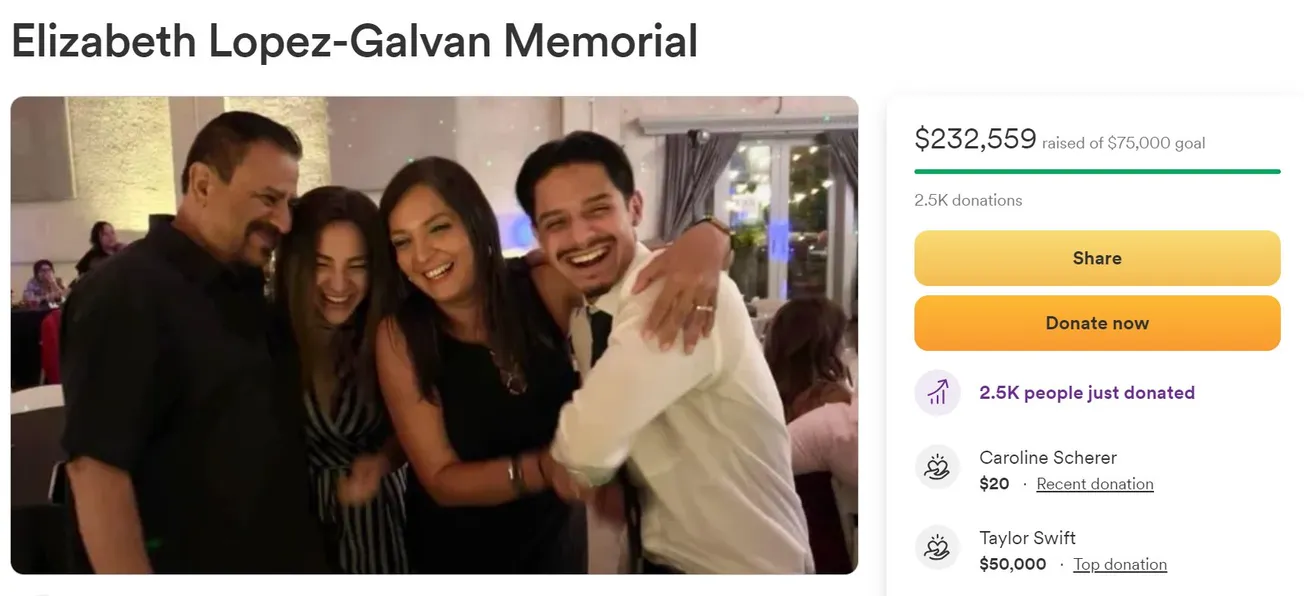Click the $232,559 raised amount
This screenshot has height=596, width=1304.
[x=975, y=139]
